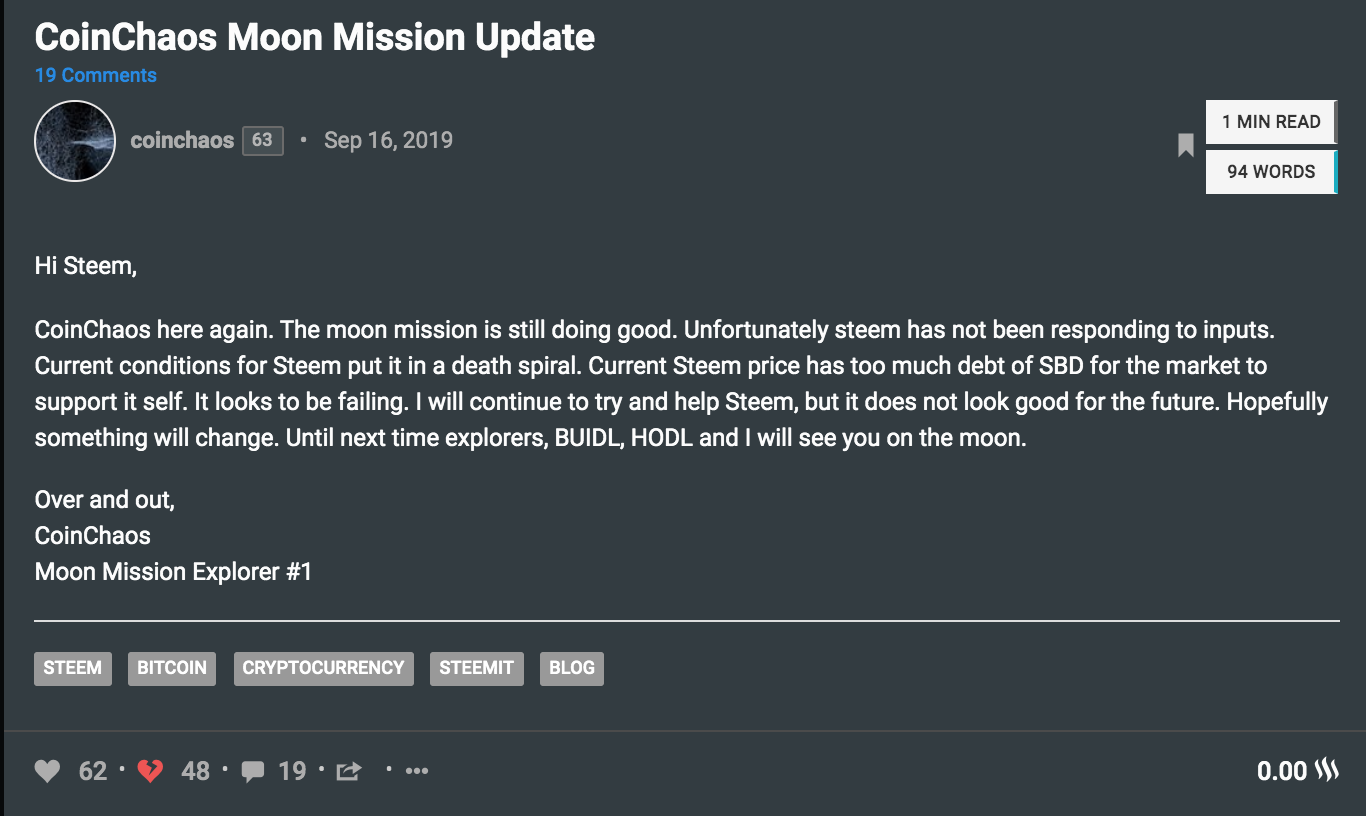This screenshot has height=816, width=1366.
Task: Select the BITCOIN tag
Action: [x=172, y=668]
